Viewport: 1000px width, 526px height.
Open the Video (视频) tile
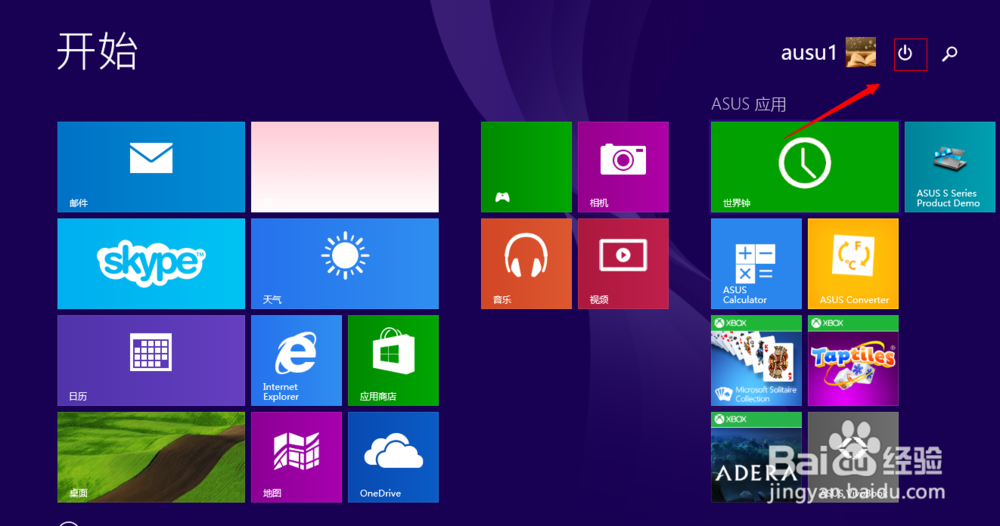(x=623, y=264)
